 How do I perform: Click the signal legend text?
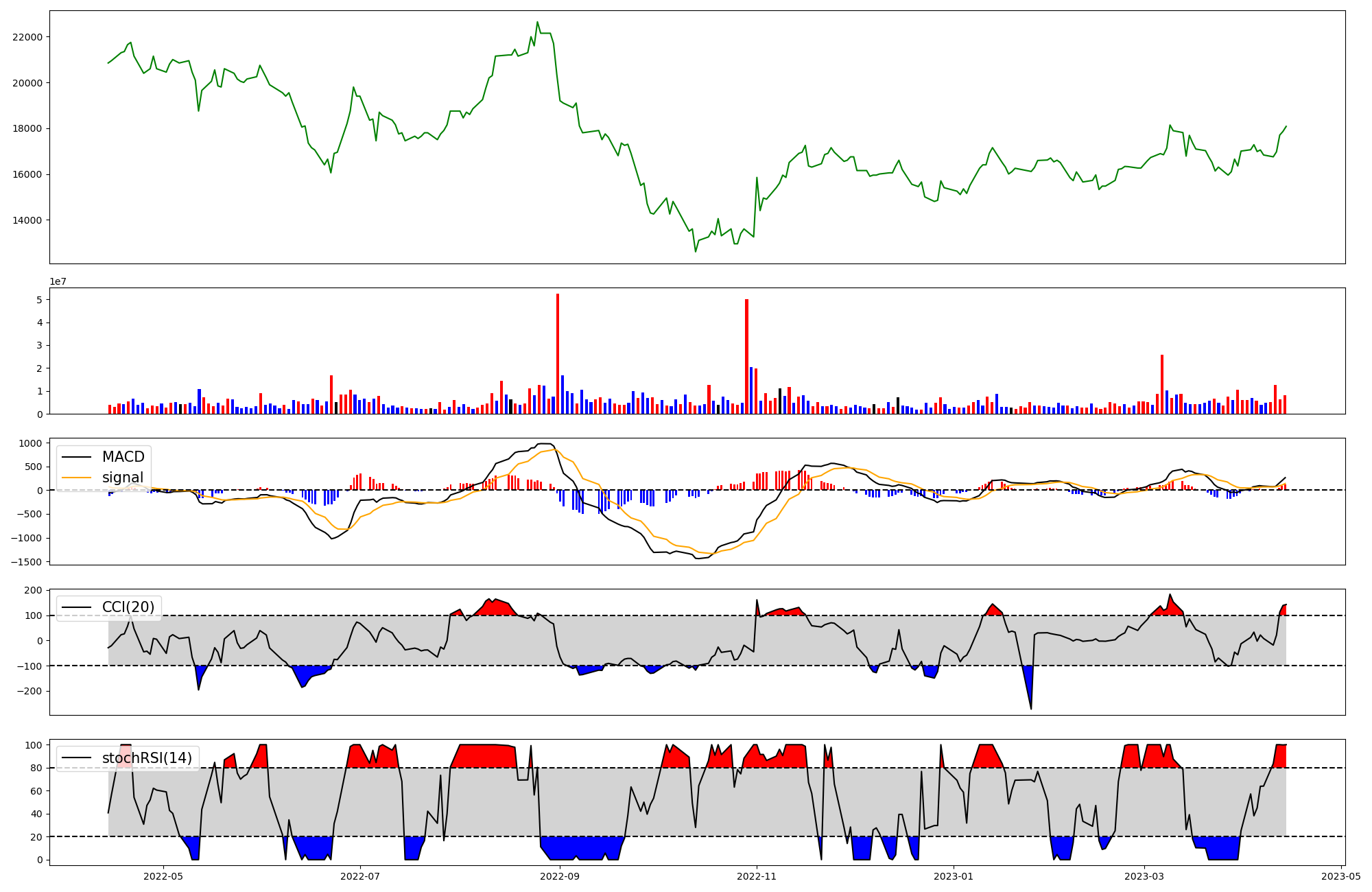point(123,478)
